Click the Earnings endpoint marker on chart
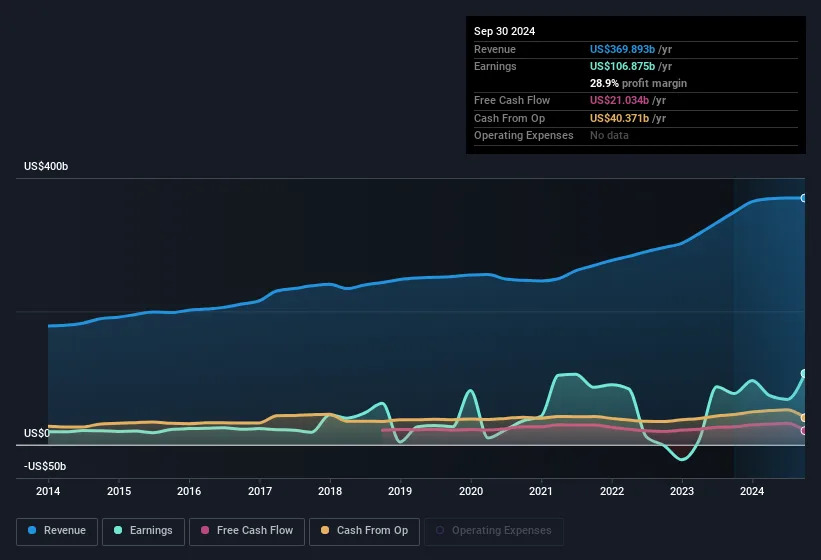The image size is (821, 560). coord(804,374)
